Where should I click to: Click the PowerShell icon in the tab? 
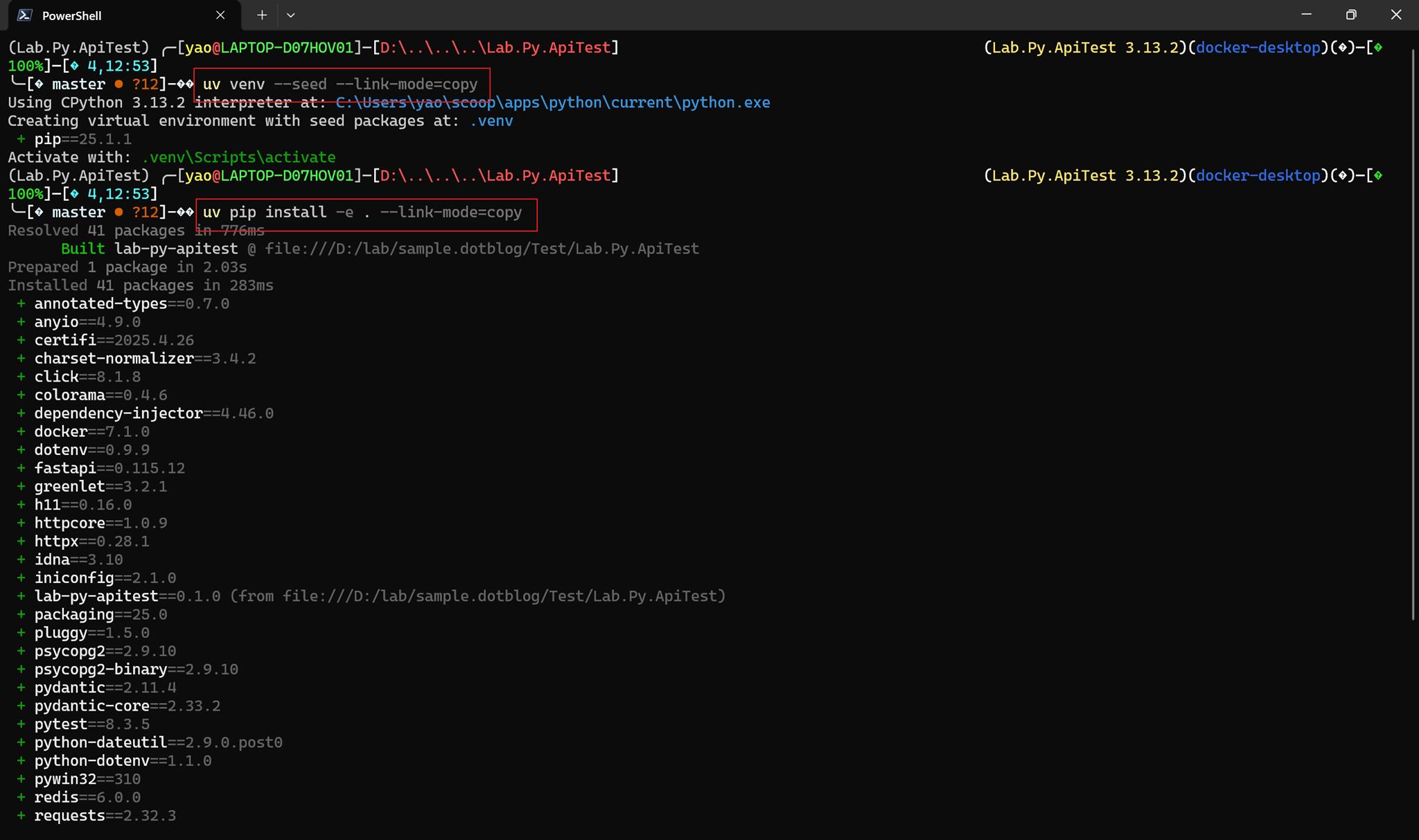[25, 15]
